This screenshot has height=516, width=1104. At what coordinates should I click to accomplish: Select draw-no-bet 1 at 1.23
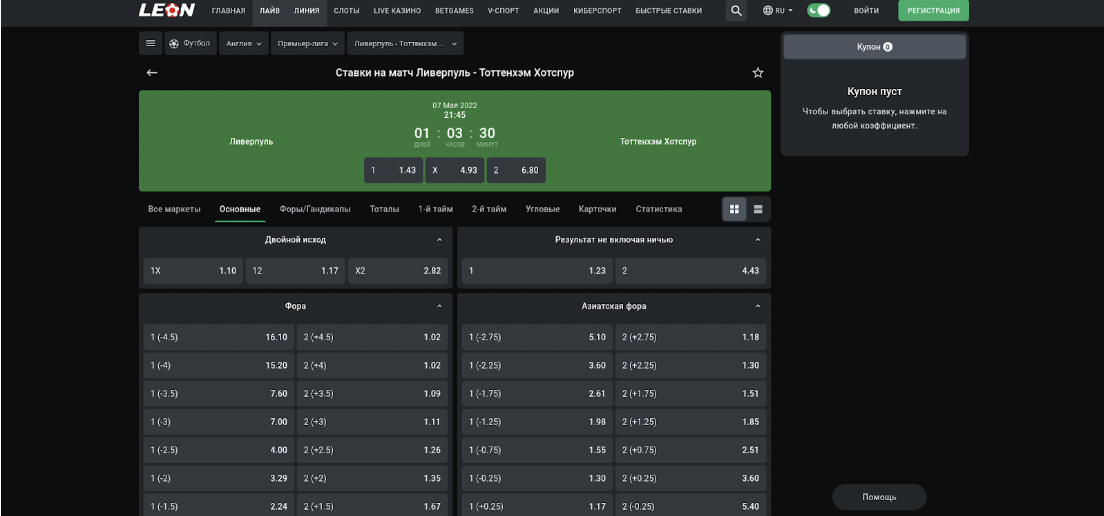point(537,270)
